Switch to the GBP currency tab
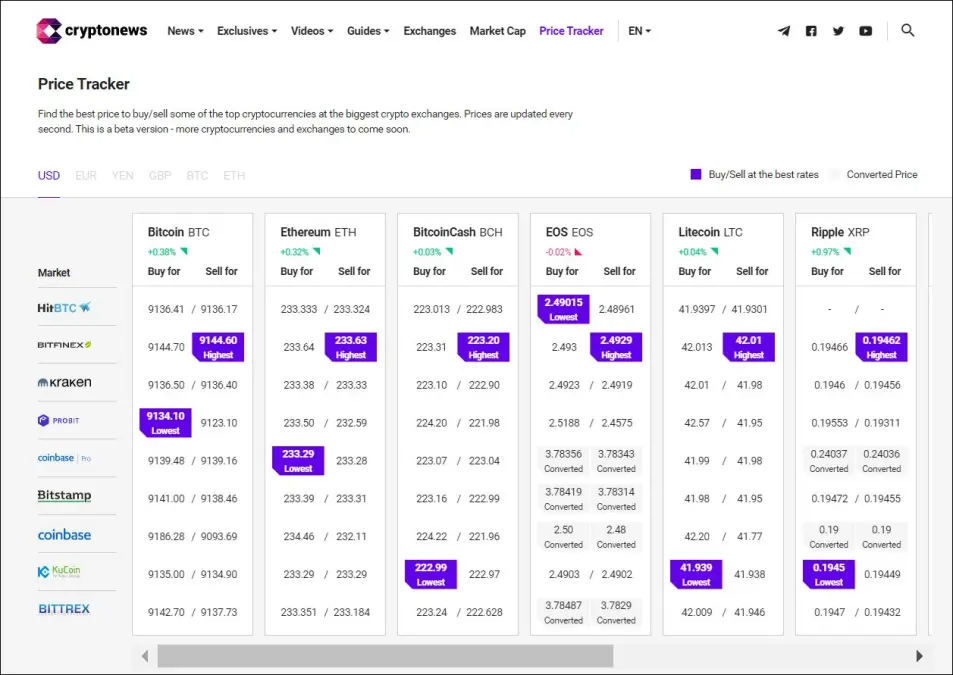The width and height of the screenshot is (953, 675). click(x=160, y=176)
